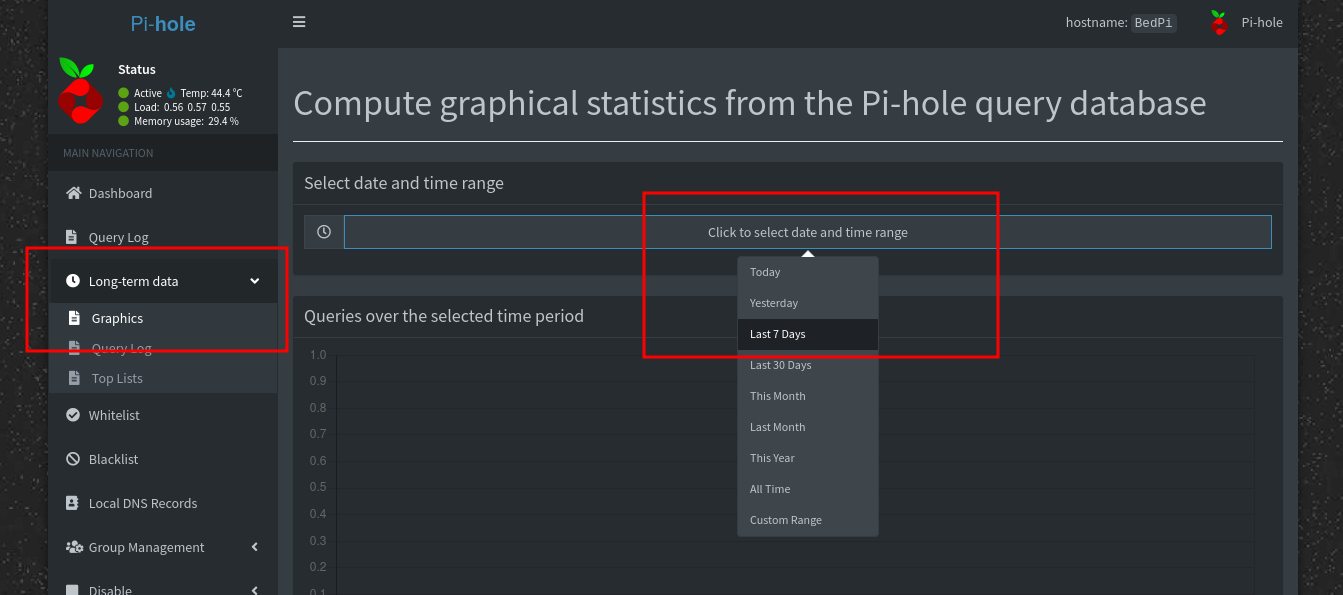Select All Time range option
1343x595 pixels.
pos(808,489)
